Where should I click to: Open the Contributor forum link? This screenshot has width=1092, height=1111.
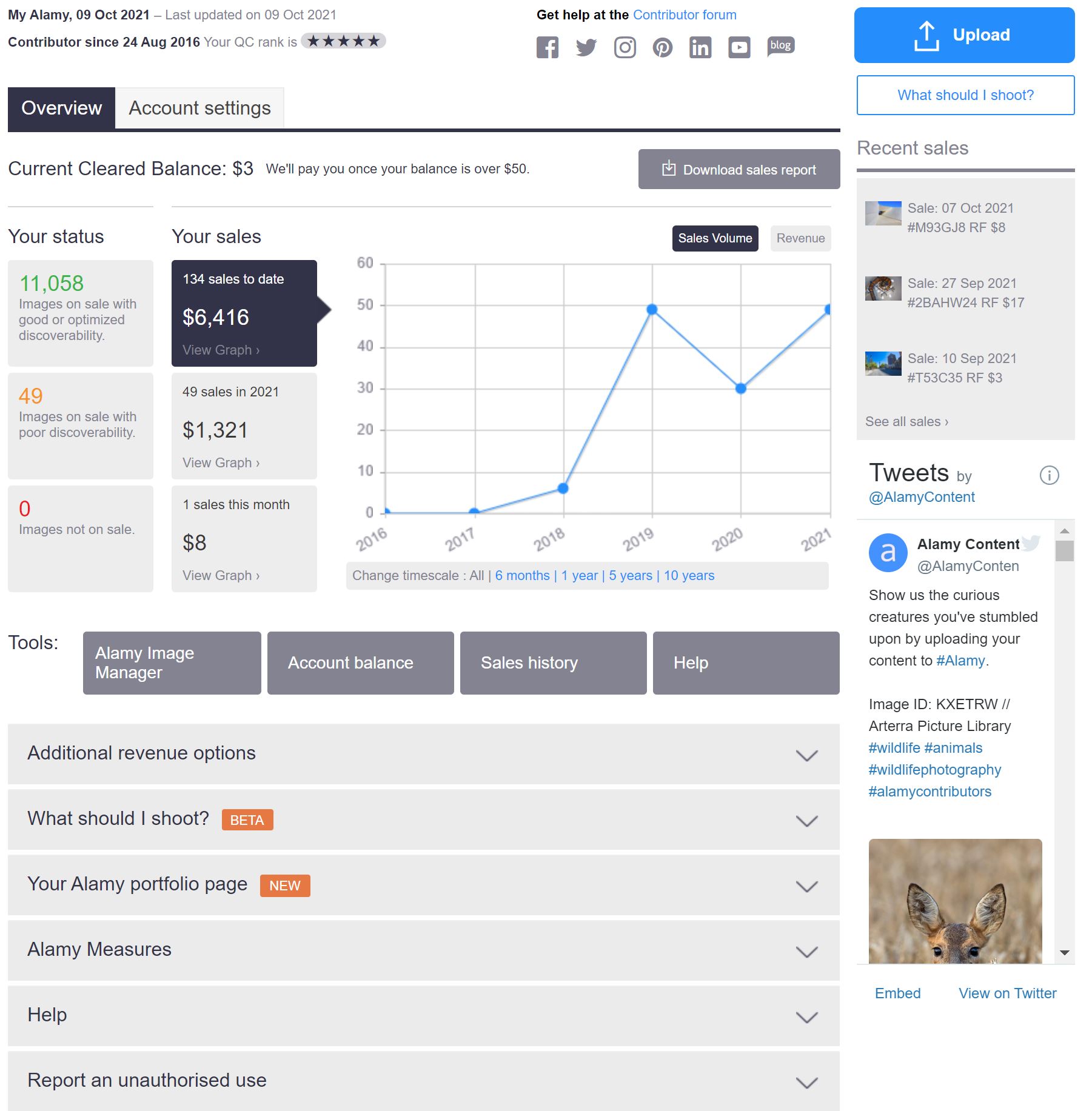pos(684,14)
